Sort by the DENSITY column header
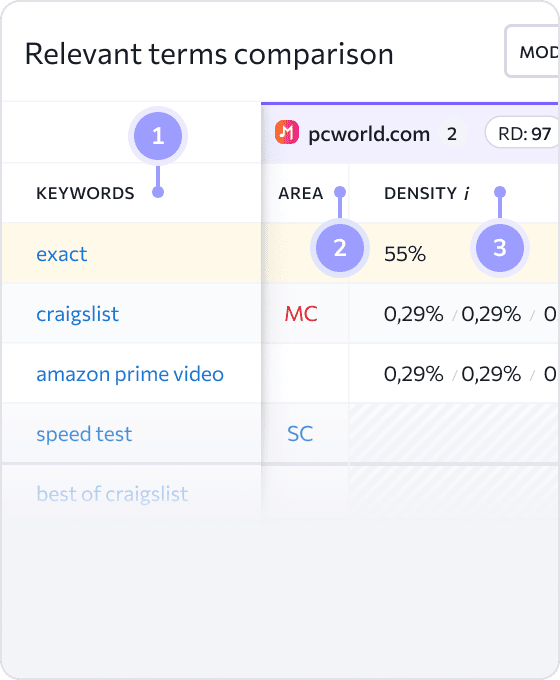560x680 pixels. click(420, 193)
